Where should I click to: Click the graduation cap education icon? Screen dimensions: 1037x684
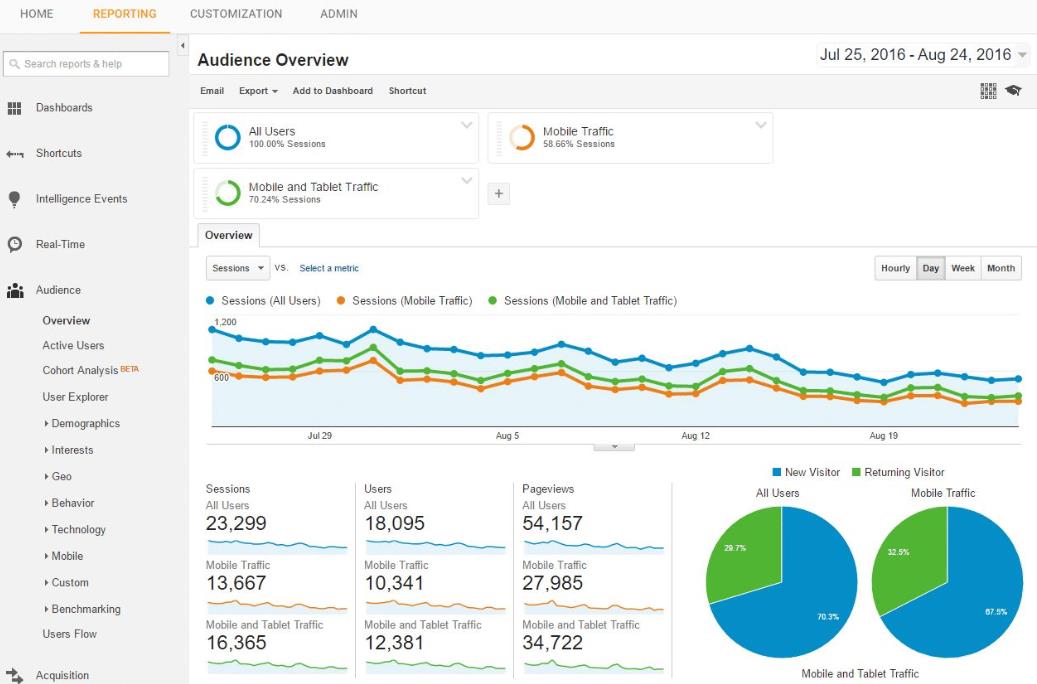(x=1013, y=91)
